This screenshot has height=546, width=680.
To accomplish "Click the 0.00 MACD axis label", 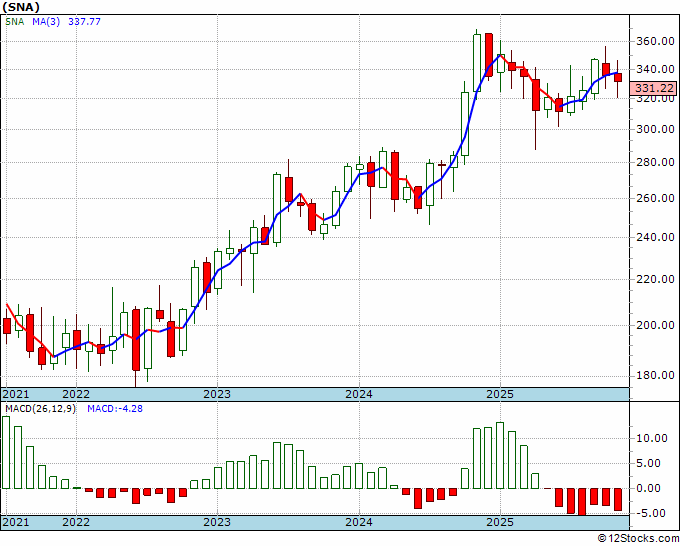I will point(651,488).
